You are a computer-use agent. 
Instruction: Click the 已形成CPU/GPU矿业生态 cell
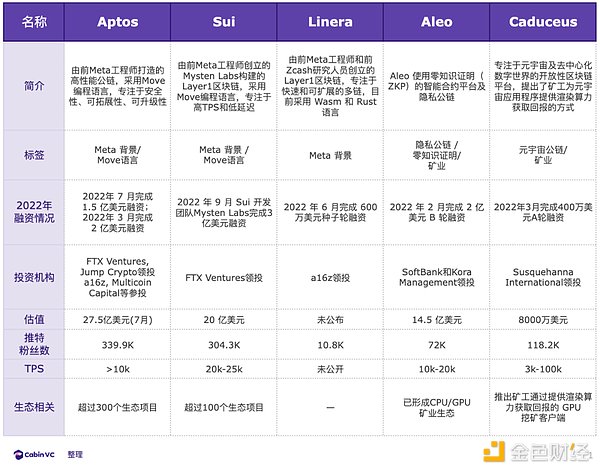[437, 408]
